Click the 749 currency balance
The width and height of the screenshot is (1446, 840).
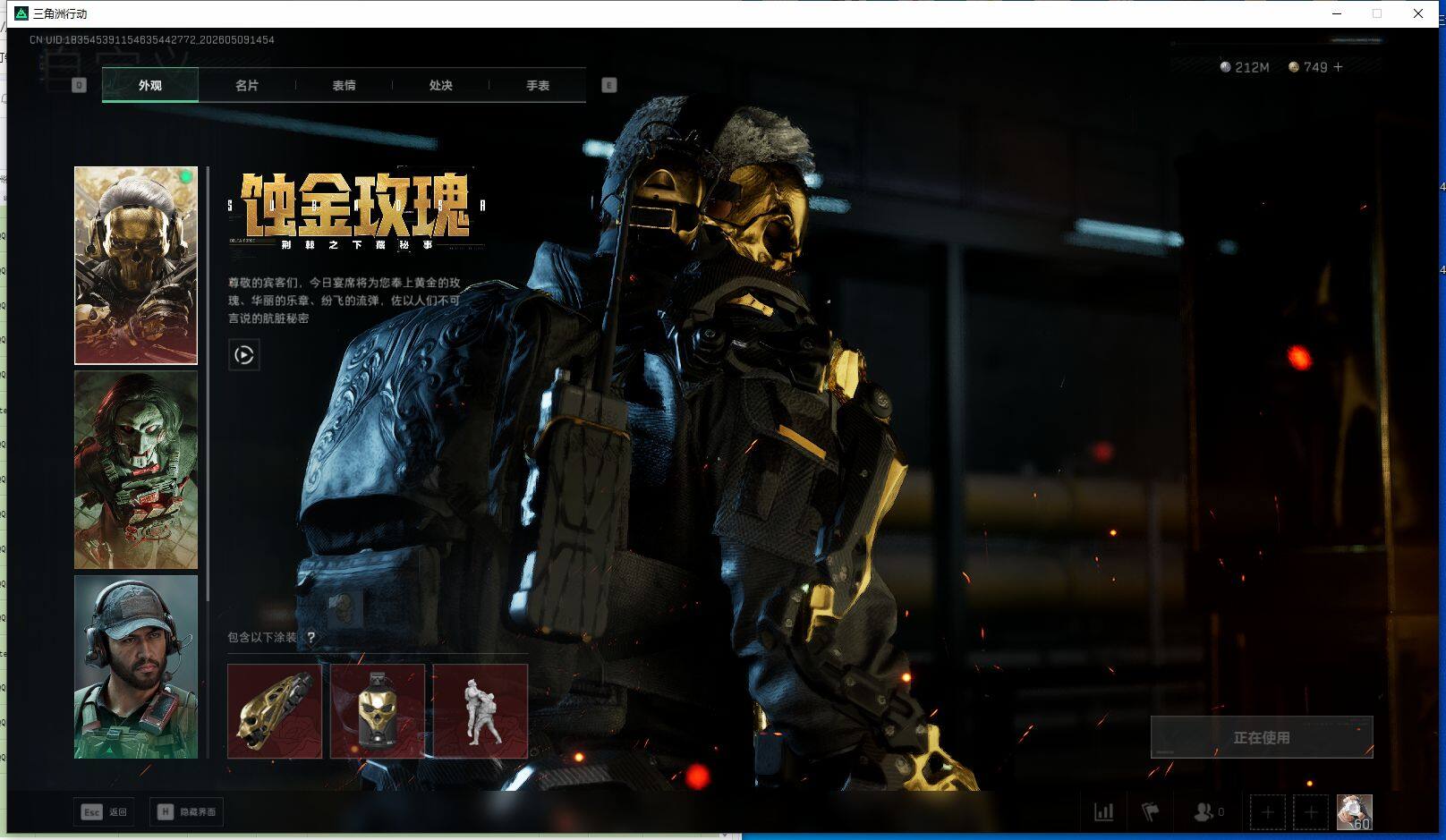click(1308, 67)
